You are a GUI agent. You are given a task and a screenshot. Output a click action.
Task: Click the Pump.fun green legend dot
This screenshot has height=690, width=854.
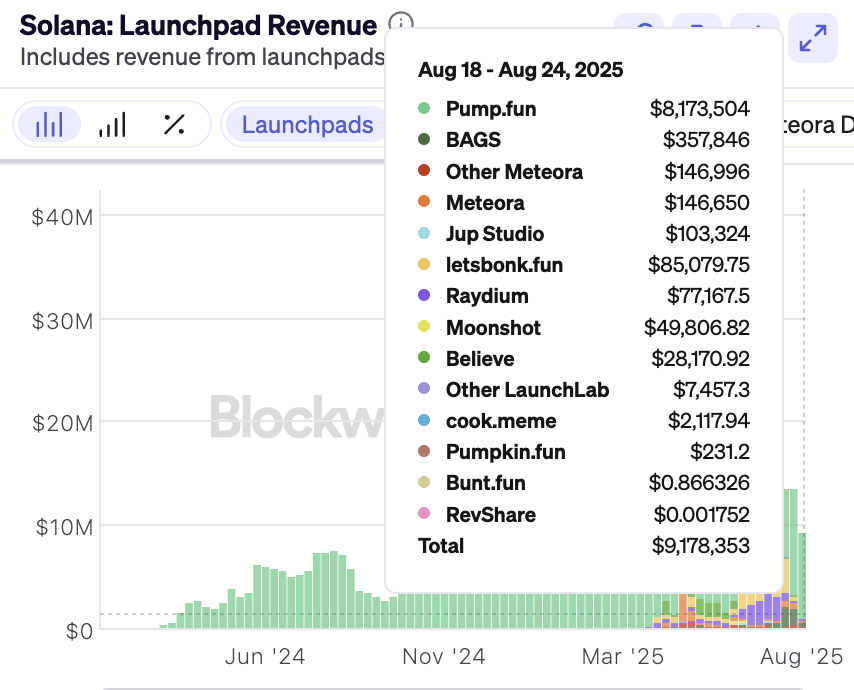(424, 109)
